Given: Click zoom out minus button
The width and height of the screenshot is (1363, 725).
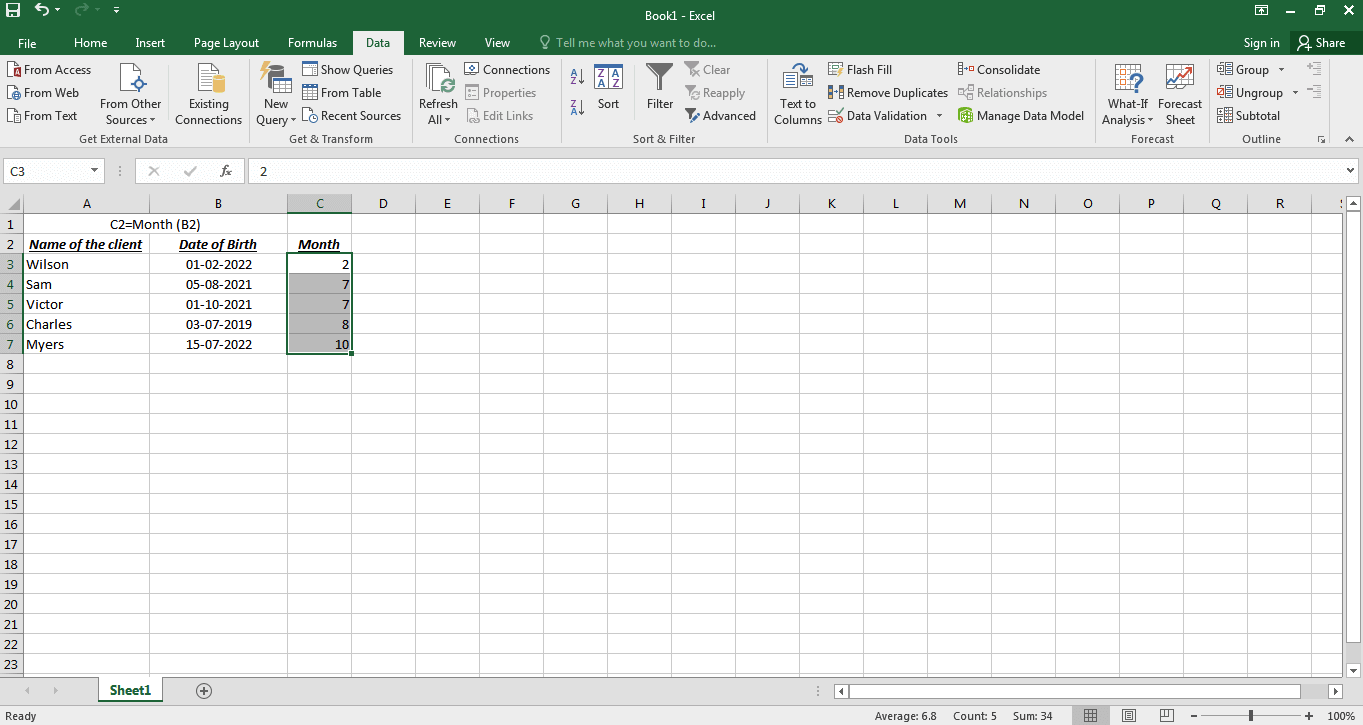Looking at the screenshot, I should (x=1192, y=716).
